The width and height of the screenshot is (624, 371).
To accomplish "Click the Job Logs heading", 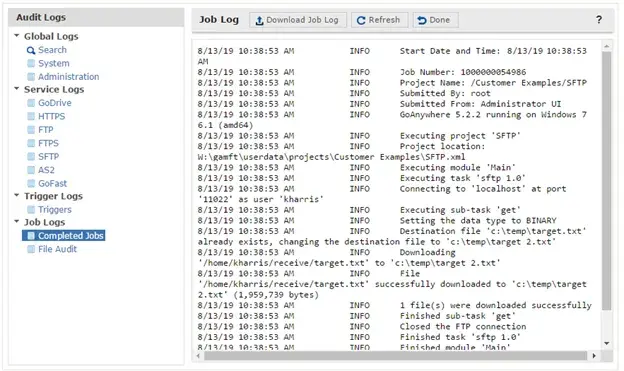I will point(44,222).
